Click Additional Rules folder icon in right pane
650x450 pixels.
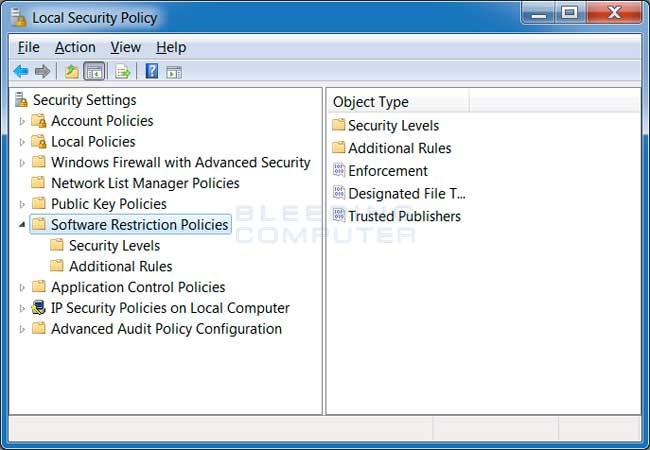pyautogui.click(x=338, y=147)
